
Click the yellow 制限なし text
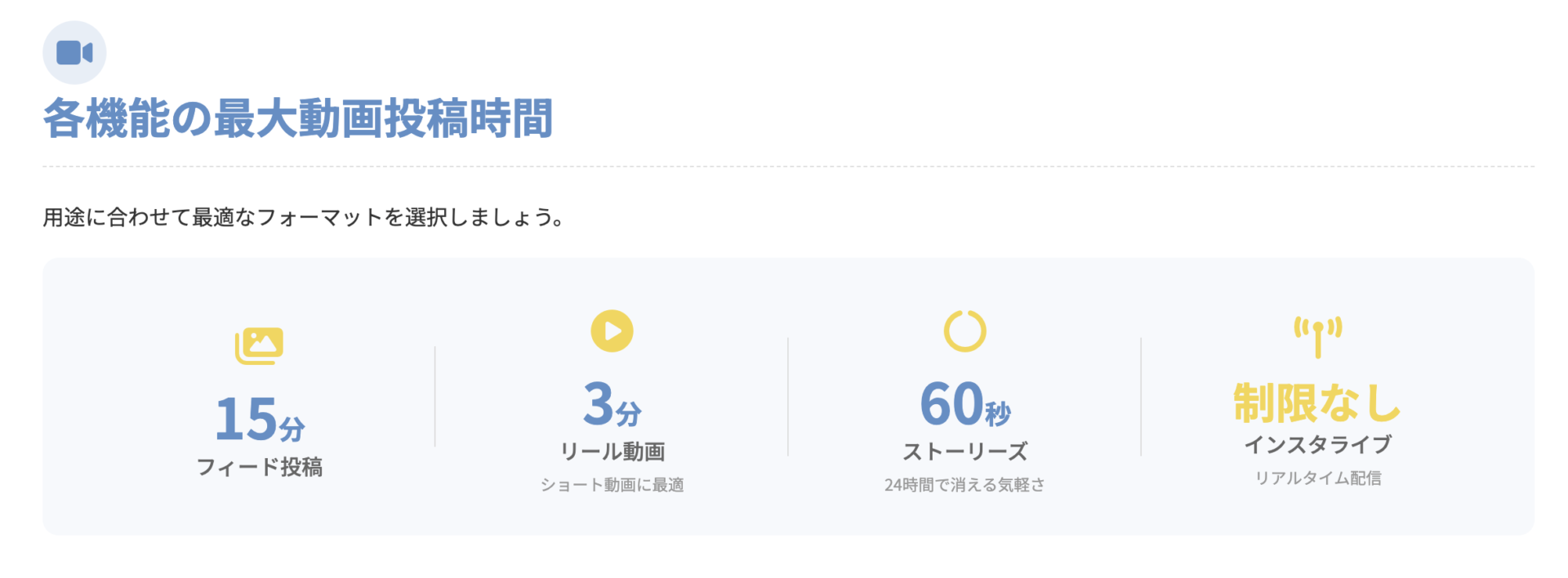point(1317,402)
